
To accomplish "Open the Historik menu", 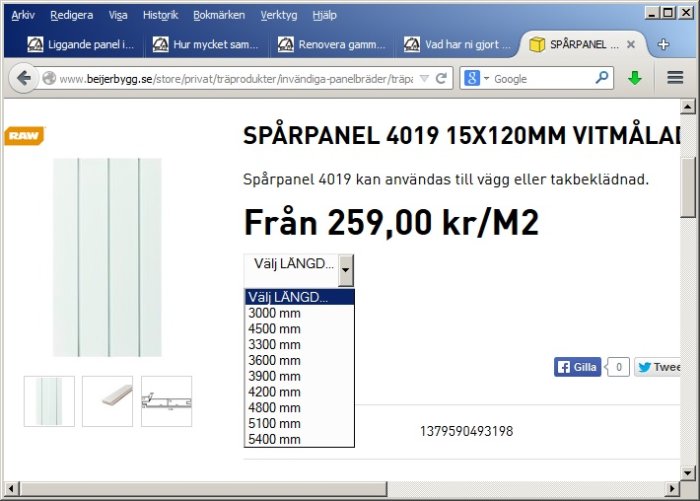I will (x=160, y=15).
